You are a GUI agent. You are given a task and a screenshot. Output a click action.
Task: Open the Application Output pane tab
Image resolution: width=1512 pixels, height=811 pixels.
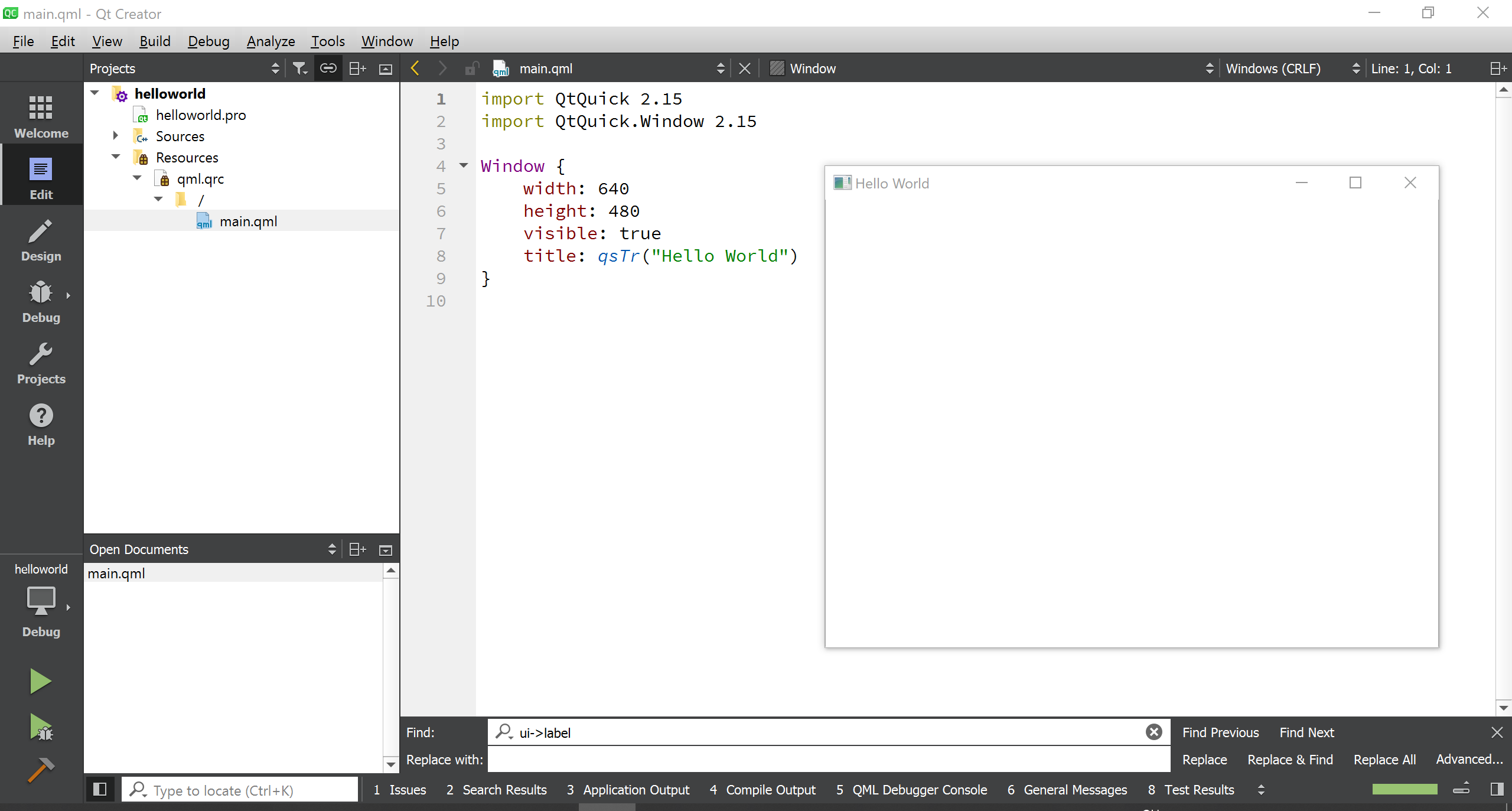[x=628, y=790]
